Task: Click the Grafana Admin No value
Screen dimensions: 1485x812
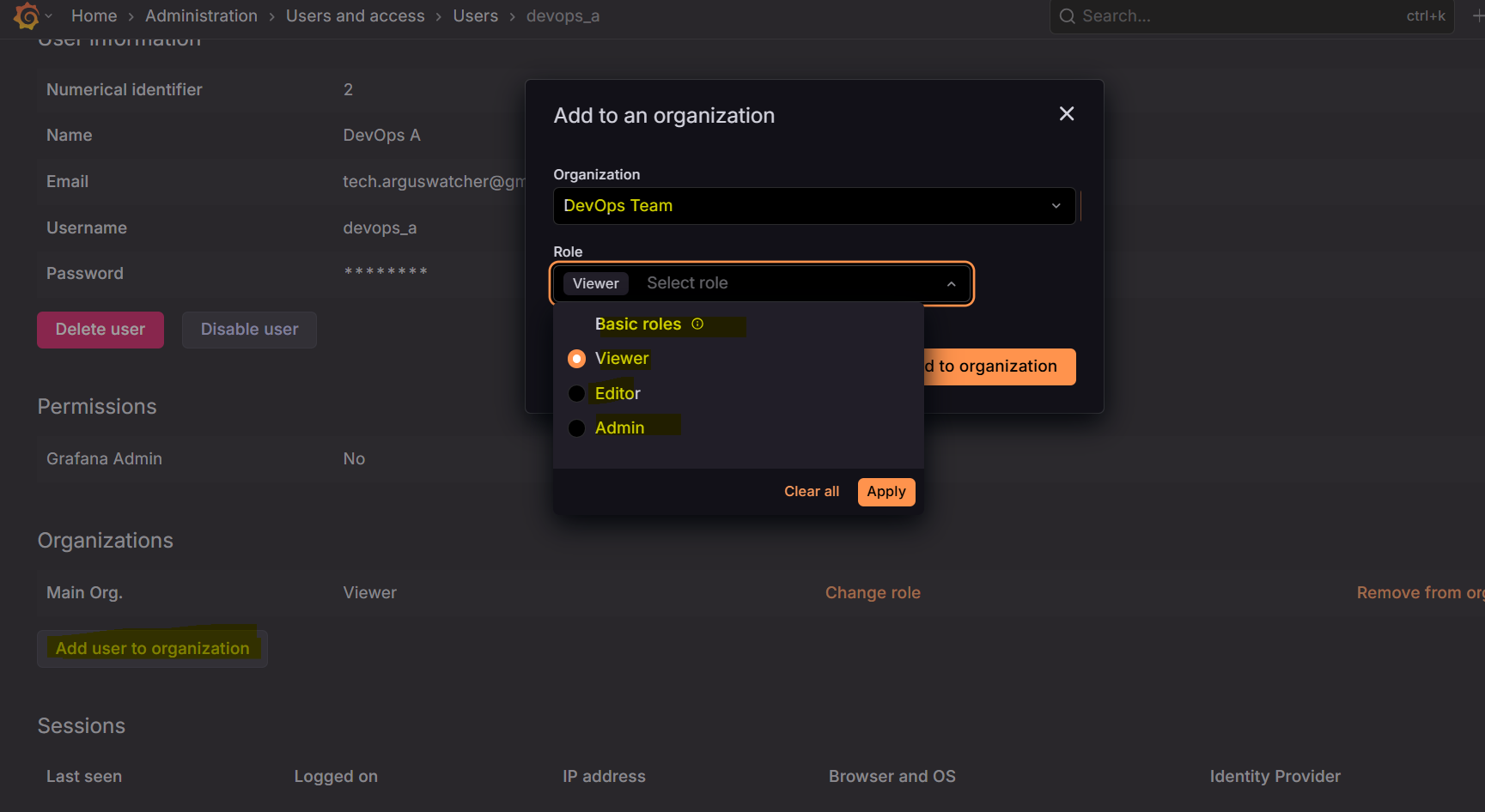Action: click(x=354, y=459)
